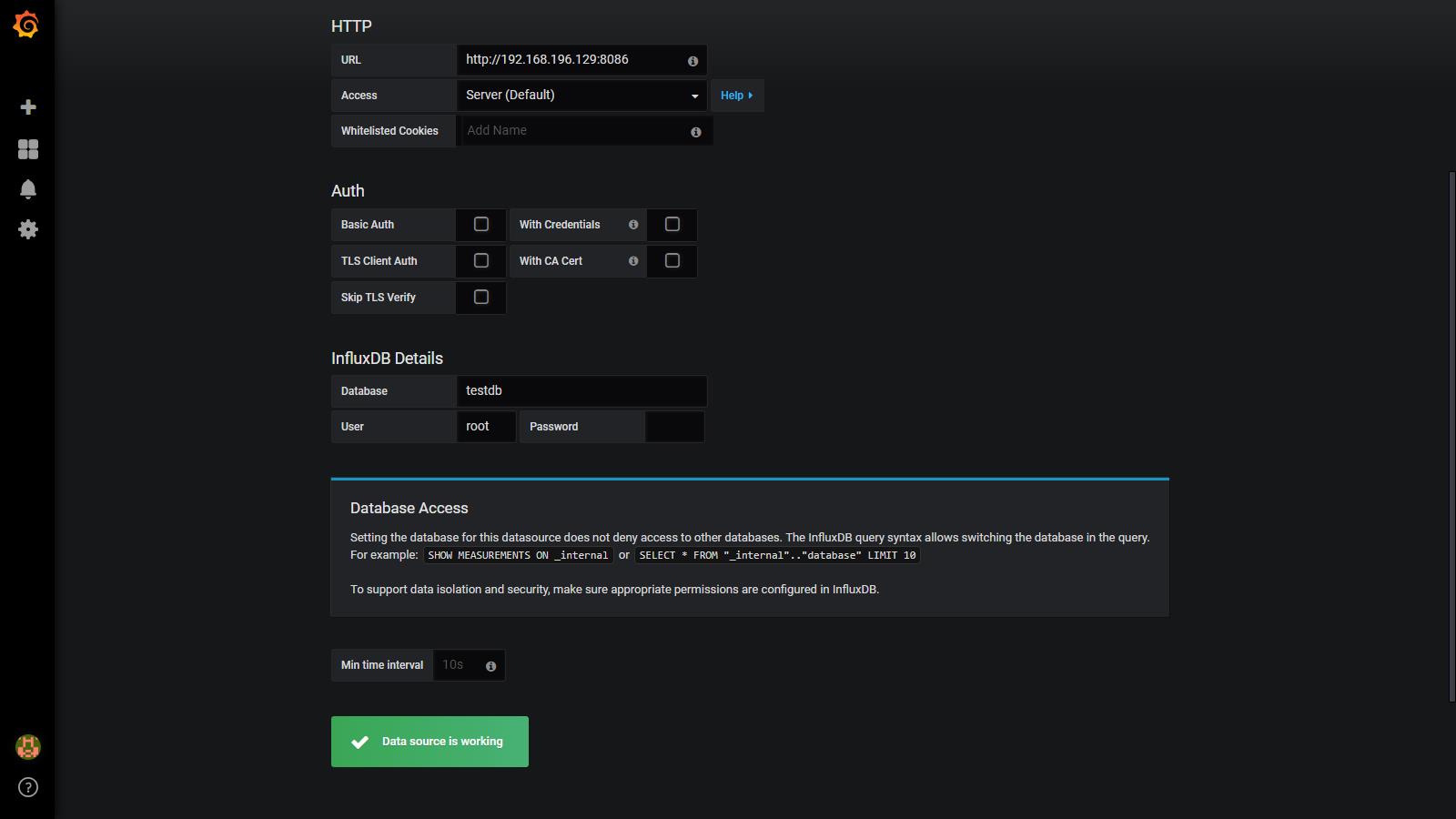Click the Database Access heading
1456x819 pixels.
coord(409,509)
